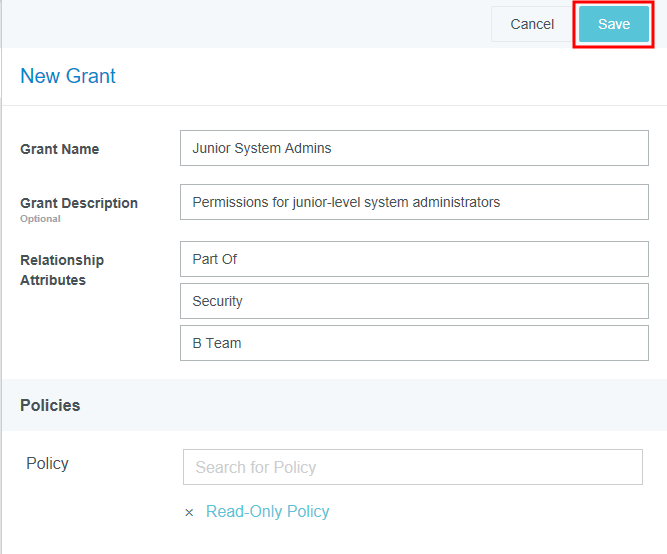Click the New Grant page heading

coord(68,76)
